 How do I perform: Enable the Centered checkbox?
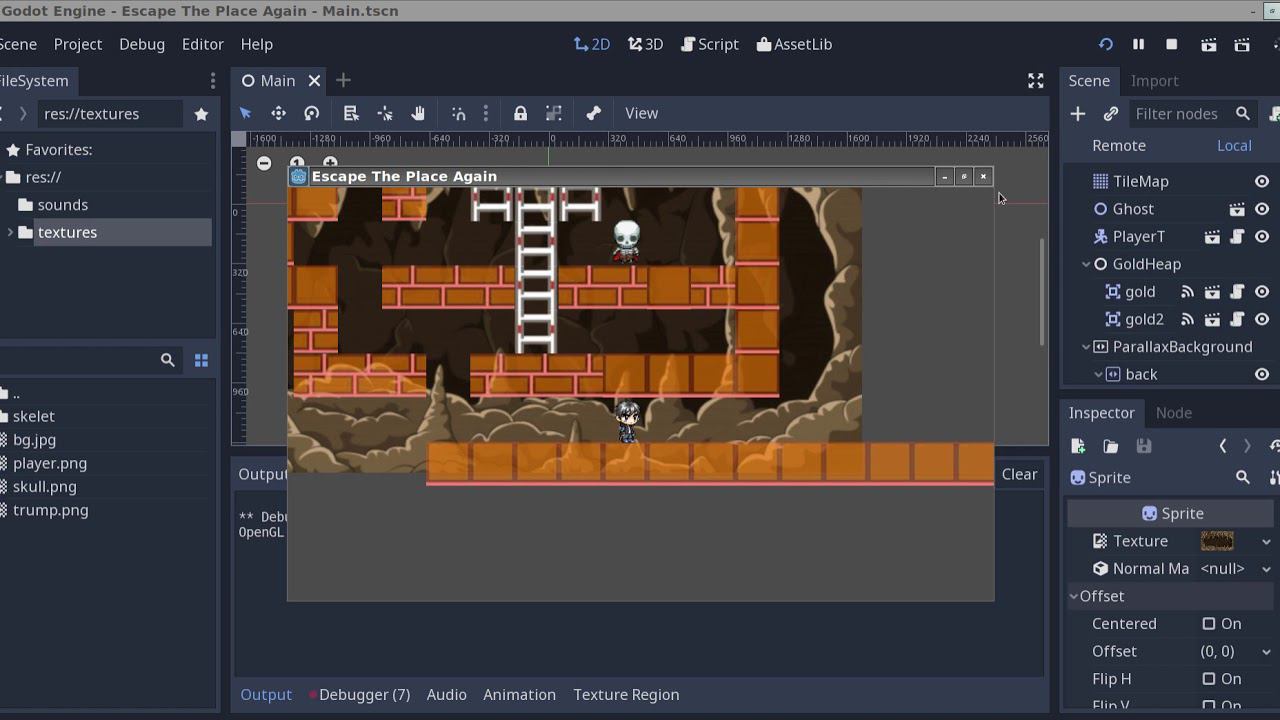[1209, 624]
